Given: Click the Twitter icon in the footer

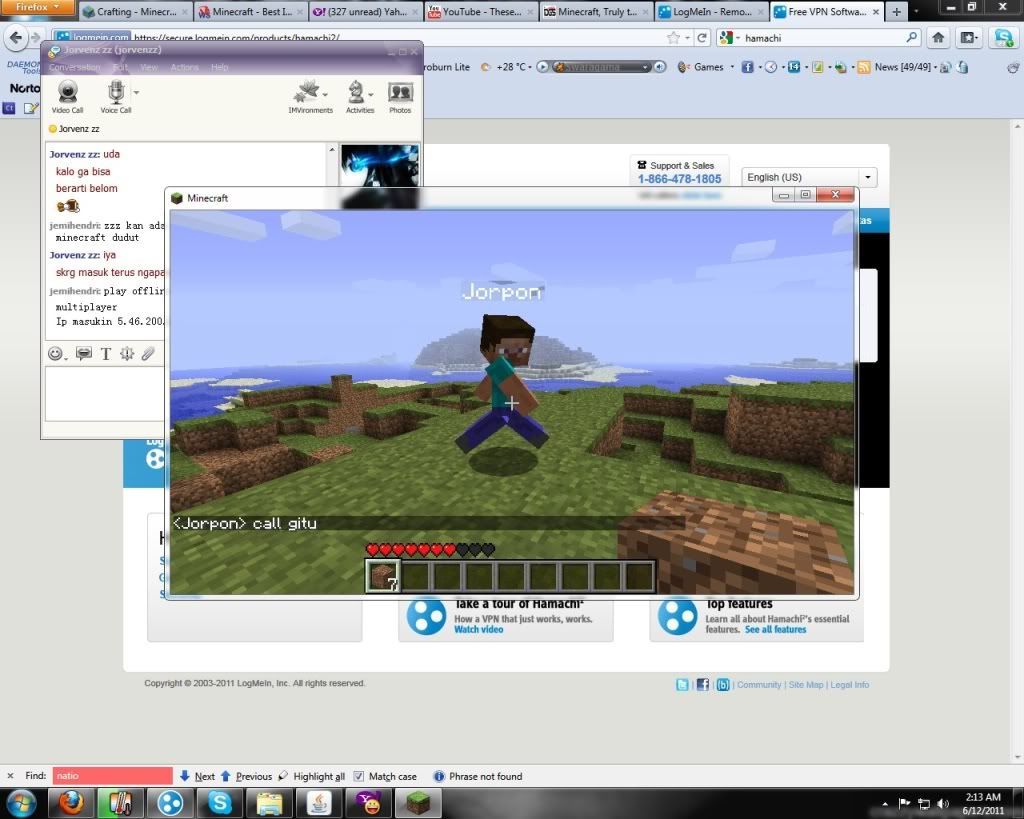Looking at the screenshot, I should [x=682, y=684].
